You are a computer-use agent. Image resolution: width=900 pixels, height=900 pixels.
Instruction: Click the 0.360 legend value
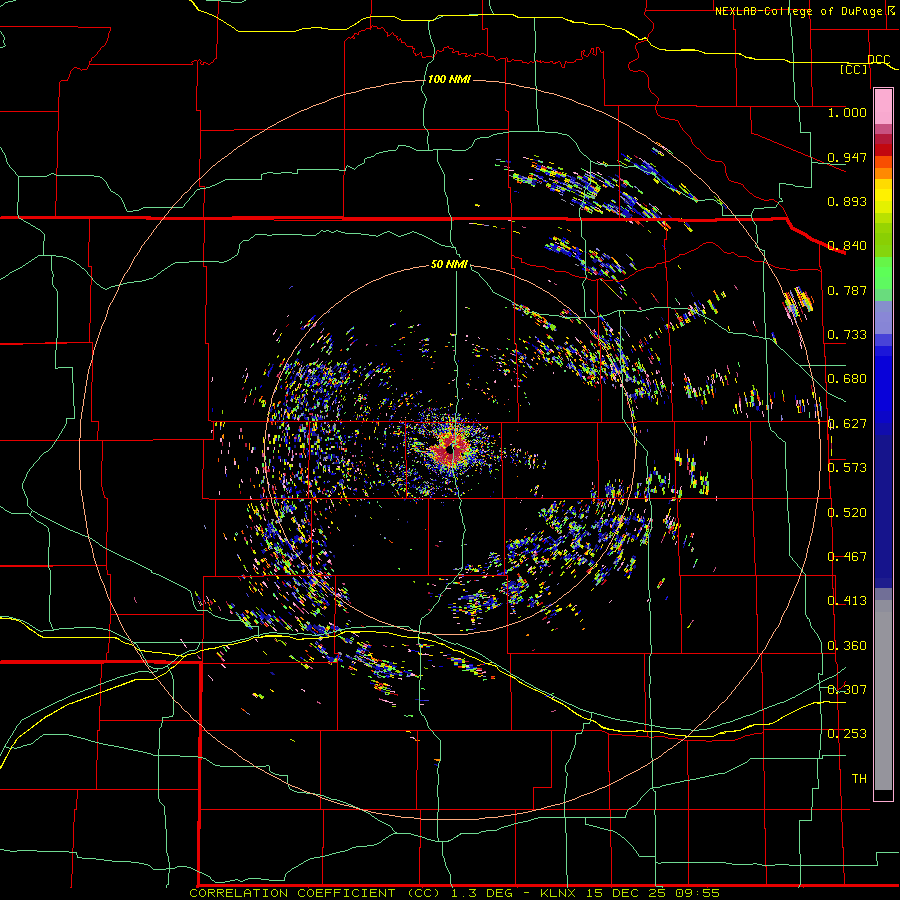coord(847,646)
